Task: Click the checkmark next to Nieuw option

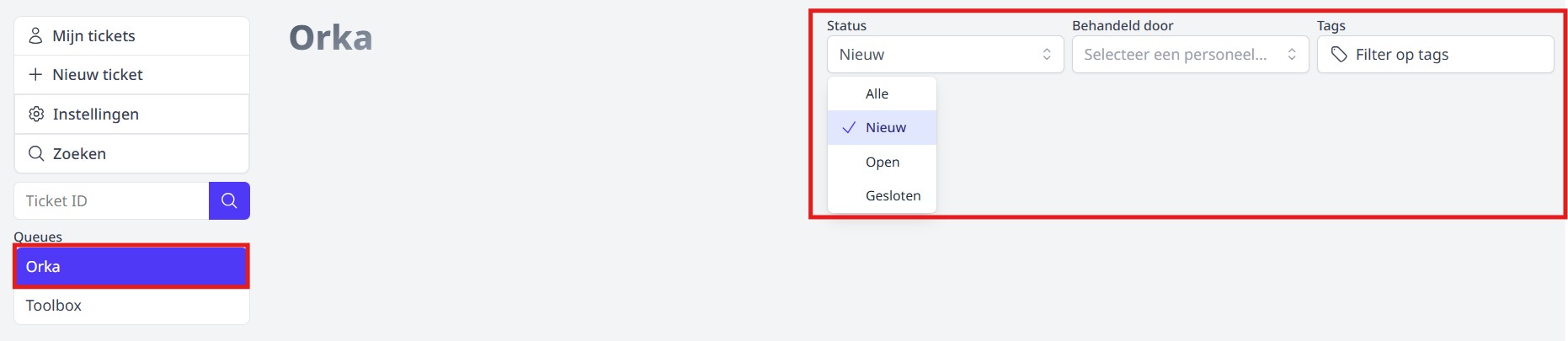Action: (x=849, y=128)
